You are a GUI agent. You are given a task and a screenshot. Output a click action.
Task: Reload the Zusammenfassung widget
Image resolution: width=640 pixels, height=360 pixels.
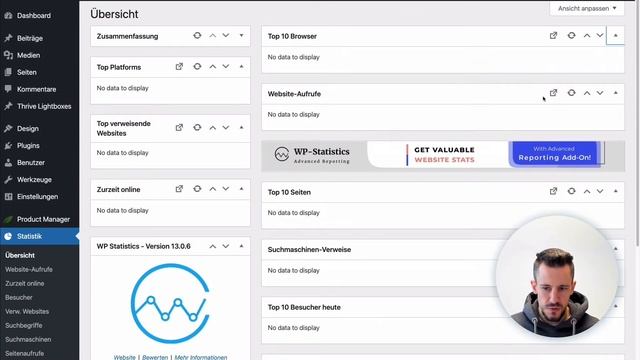(197, 36)
